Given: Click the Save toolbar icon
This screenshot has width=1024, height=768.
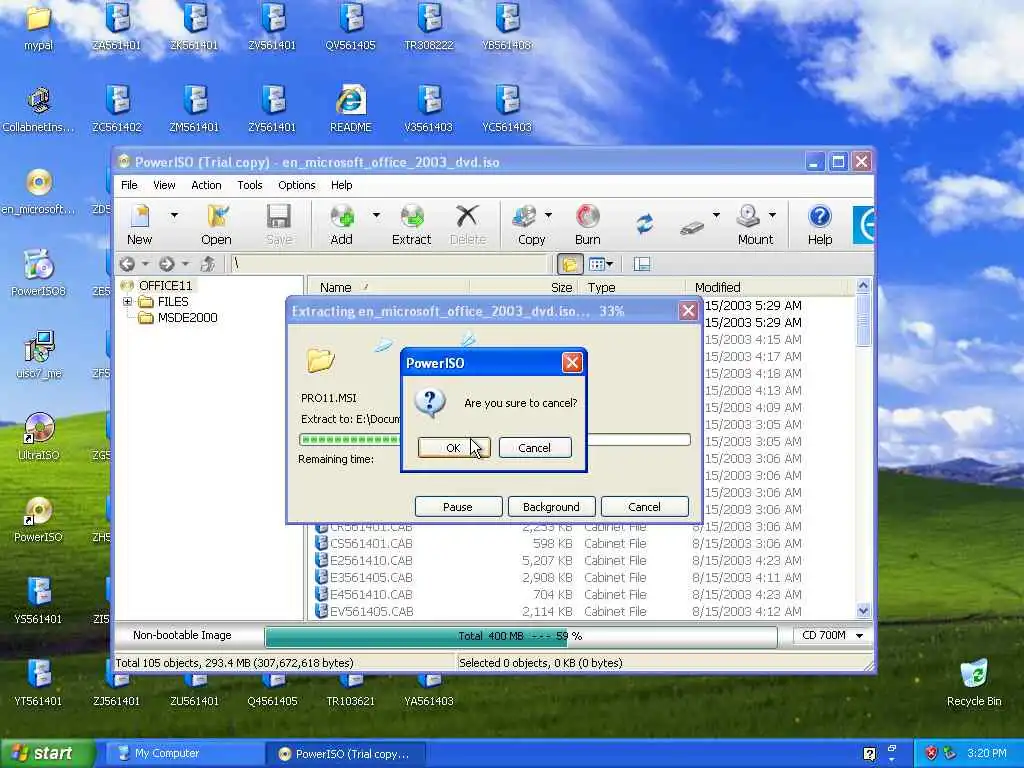Looking at the screenshot, I should [279, 224].
